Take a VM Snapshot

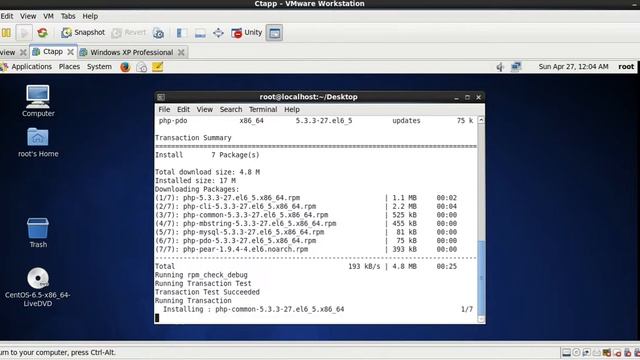coord(83,33)
